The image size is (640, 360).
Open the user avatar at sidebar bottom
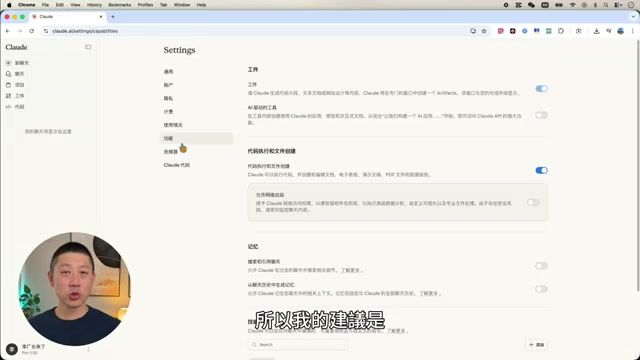coord(12,349)
